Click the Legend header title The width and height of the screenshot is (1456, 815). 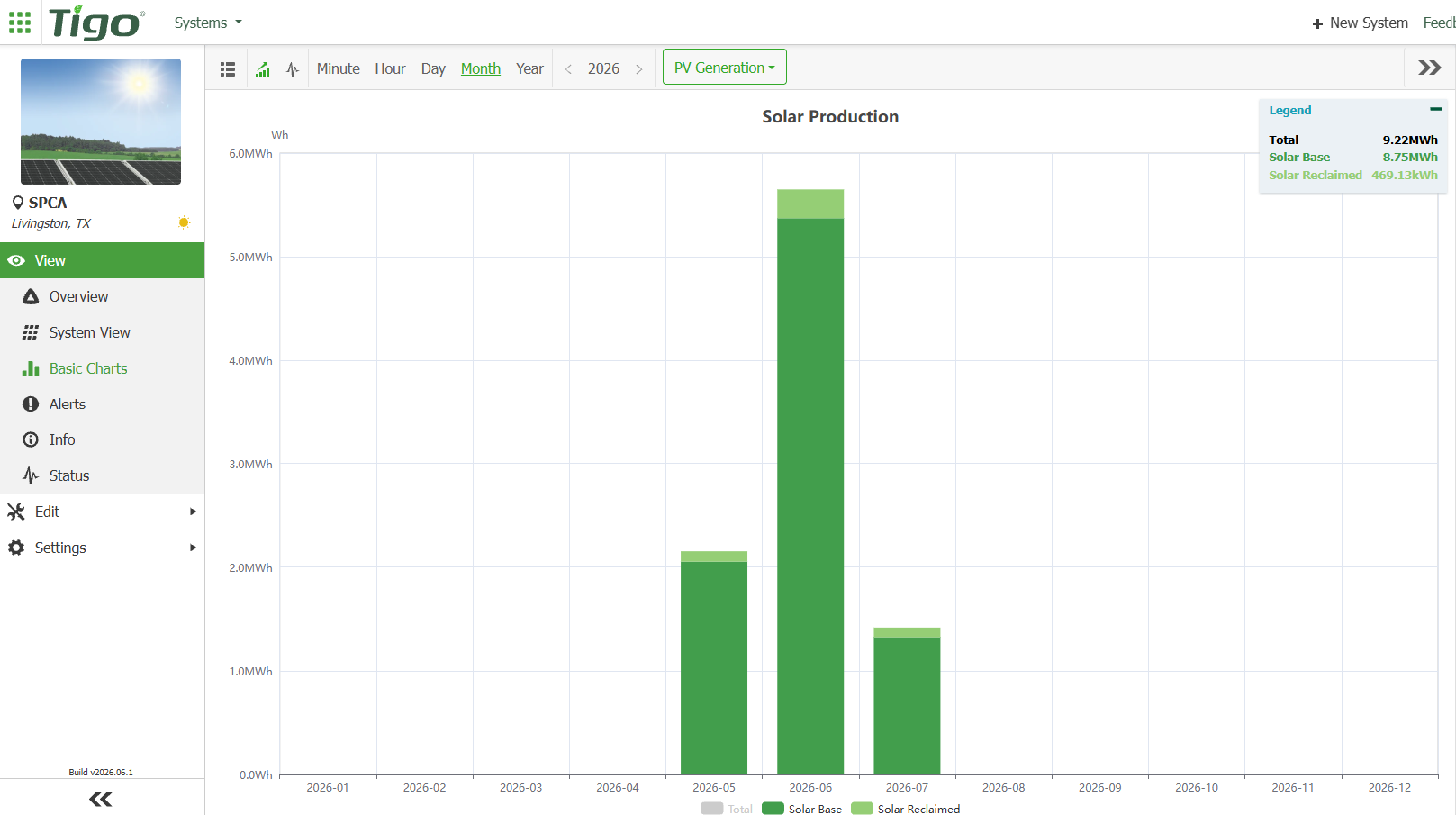point(1289,110)
